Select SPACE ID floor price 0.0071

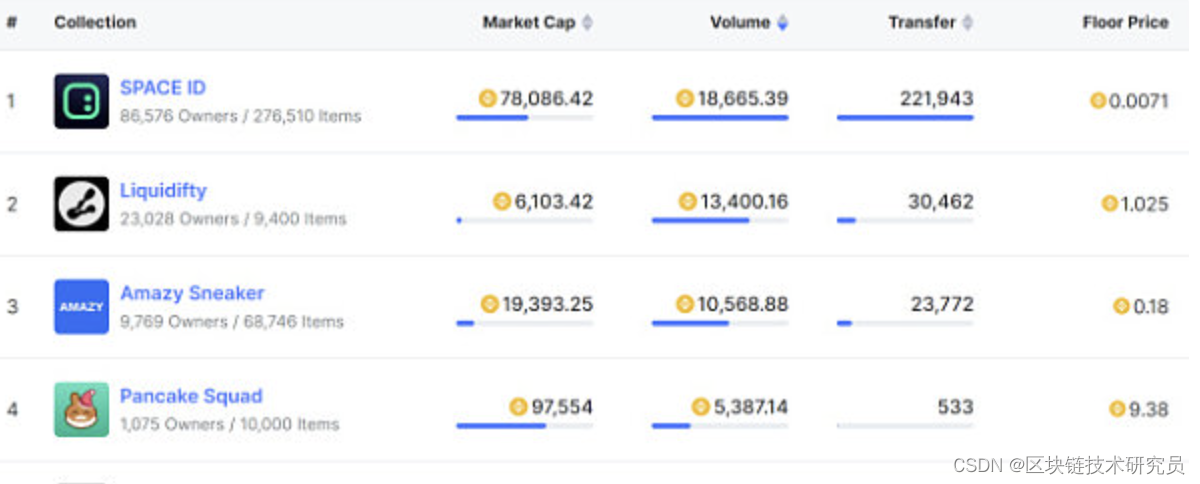pos(1138,100)
